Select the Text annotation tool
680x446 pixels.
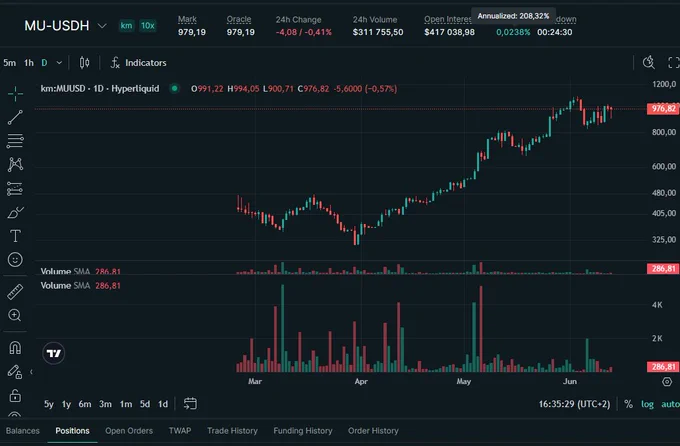pos(15,236)
